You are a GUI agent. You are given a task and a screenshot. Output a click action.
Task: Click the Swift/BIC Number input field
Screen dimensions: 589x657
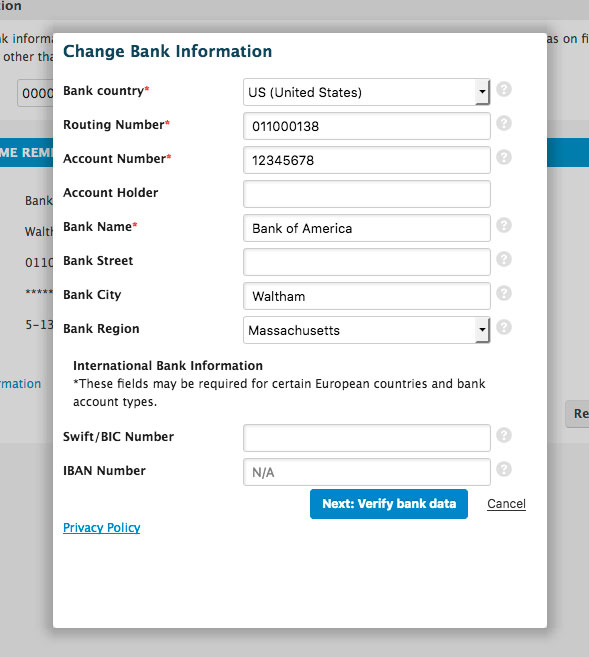coord(367,438)
